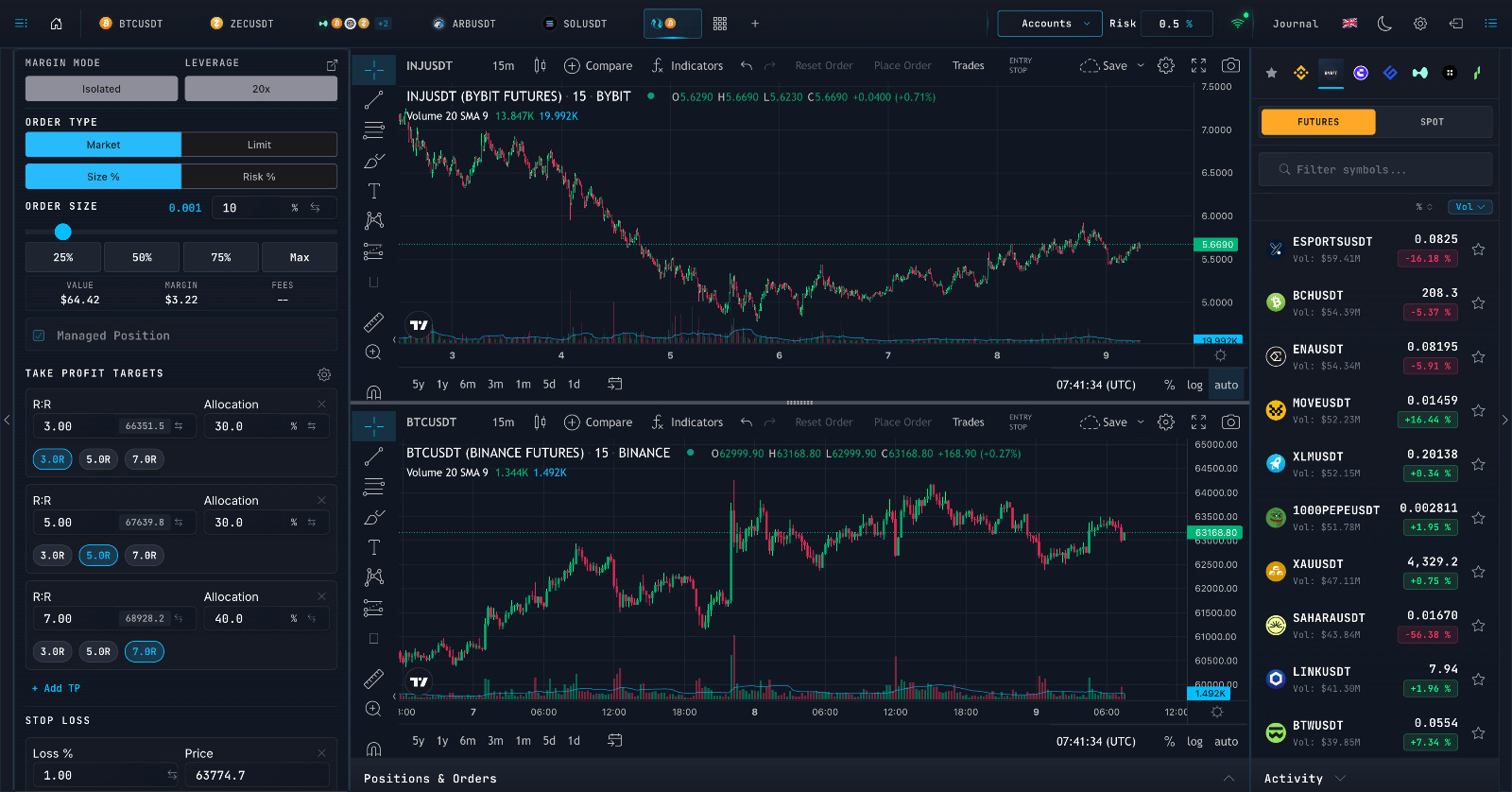Open 15m timeframe selector on BTCUSDT chart
Screen dimensions: 1512x792
click(x=503, y=422)
